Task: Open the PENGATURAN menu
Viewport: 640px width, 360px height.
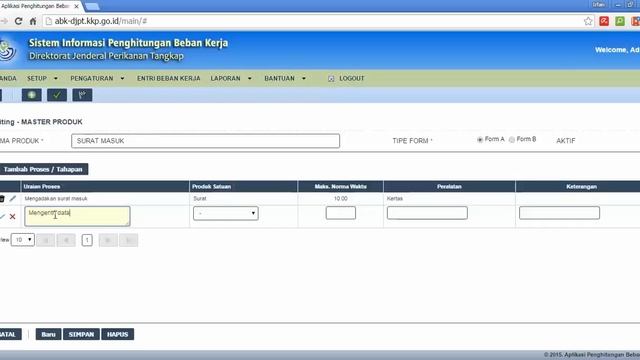Action: (x=92, y=78)
